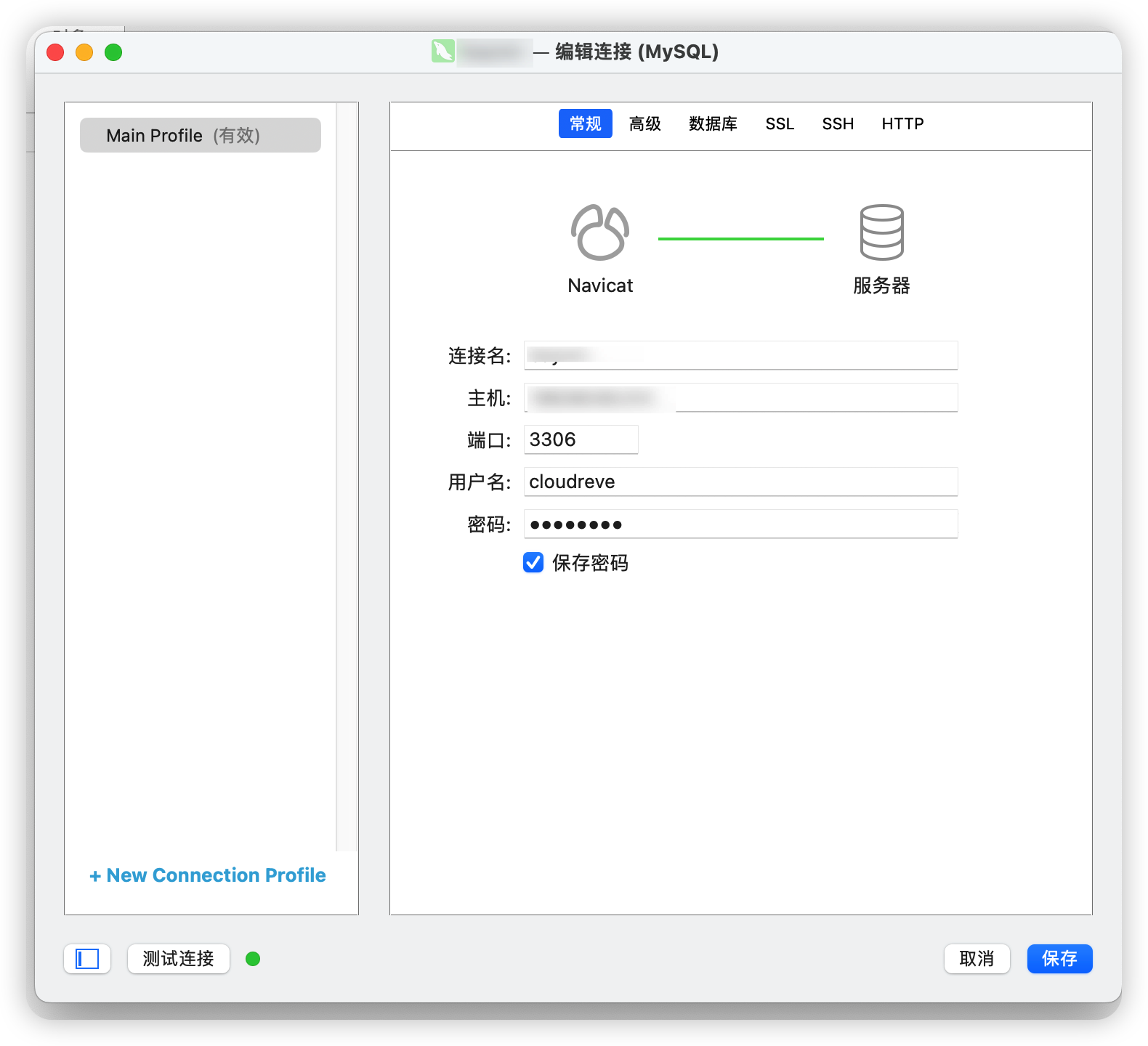Toggle the sidebar panel icon button
This screenshot has height=1046, width=1148.
[x=87, y=959]
